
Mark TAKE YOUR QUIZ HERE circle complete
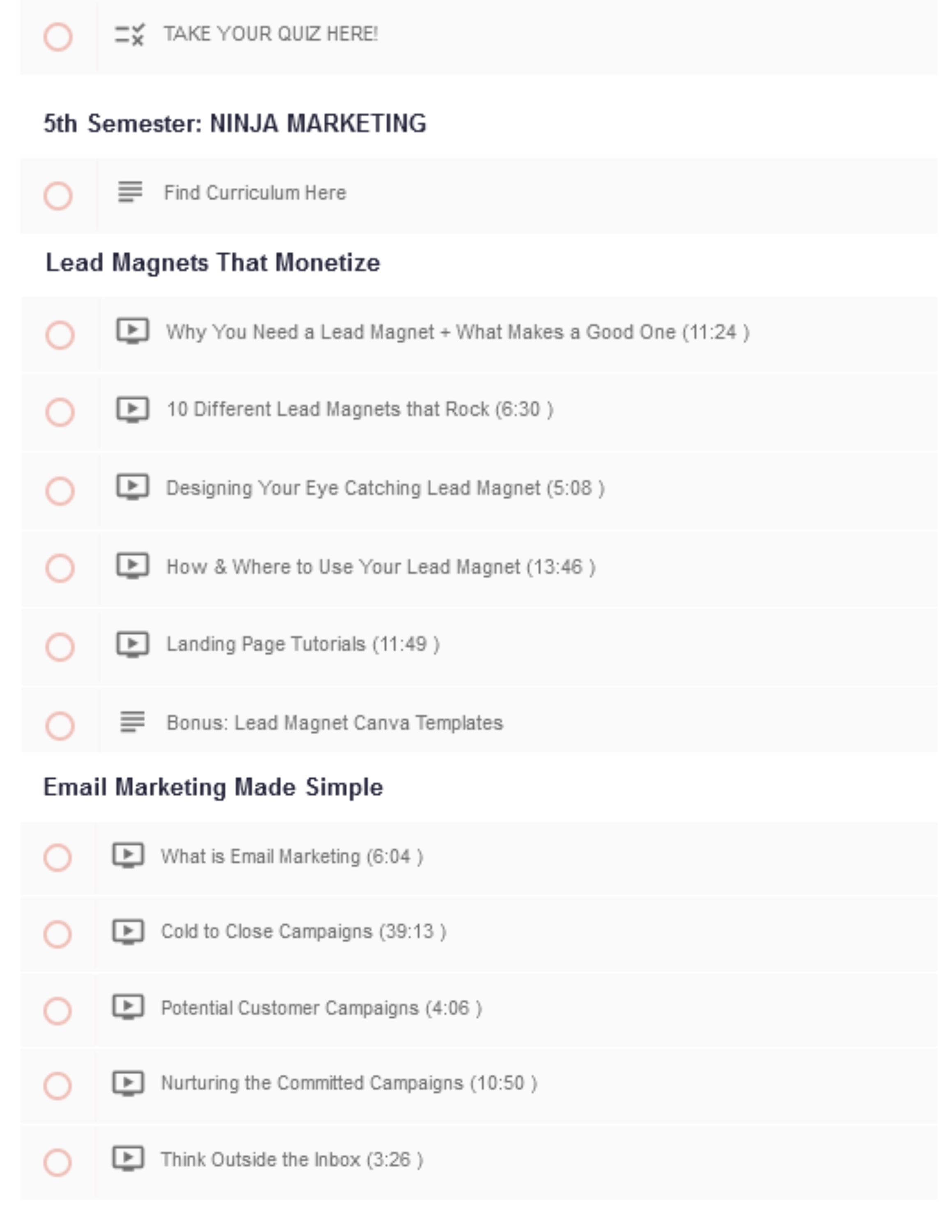pos(58,37)
